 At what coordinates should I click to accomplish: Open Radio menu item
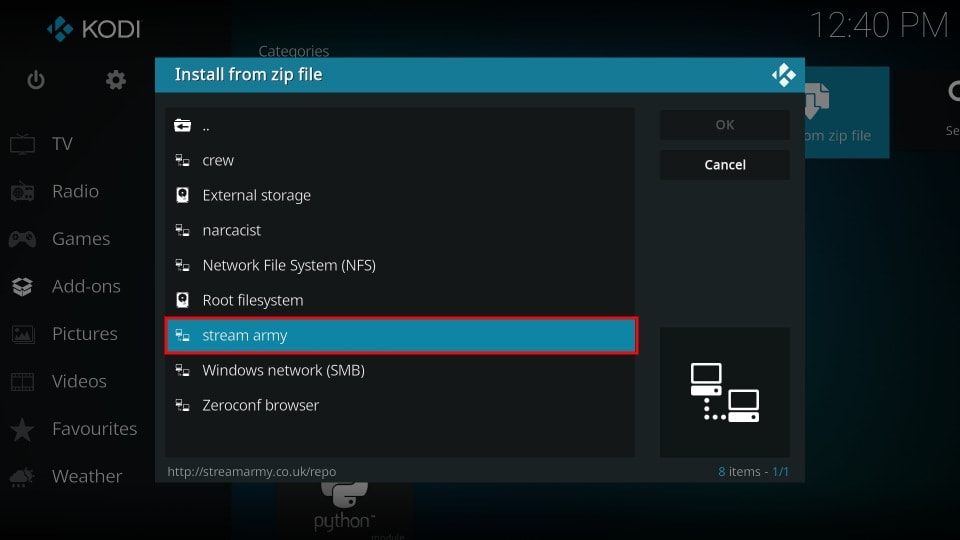[75, 192]
